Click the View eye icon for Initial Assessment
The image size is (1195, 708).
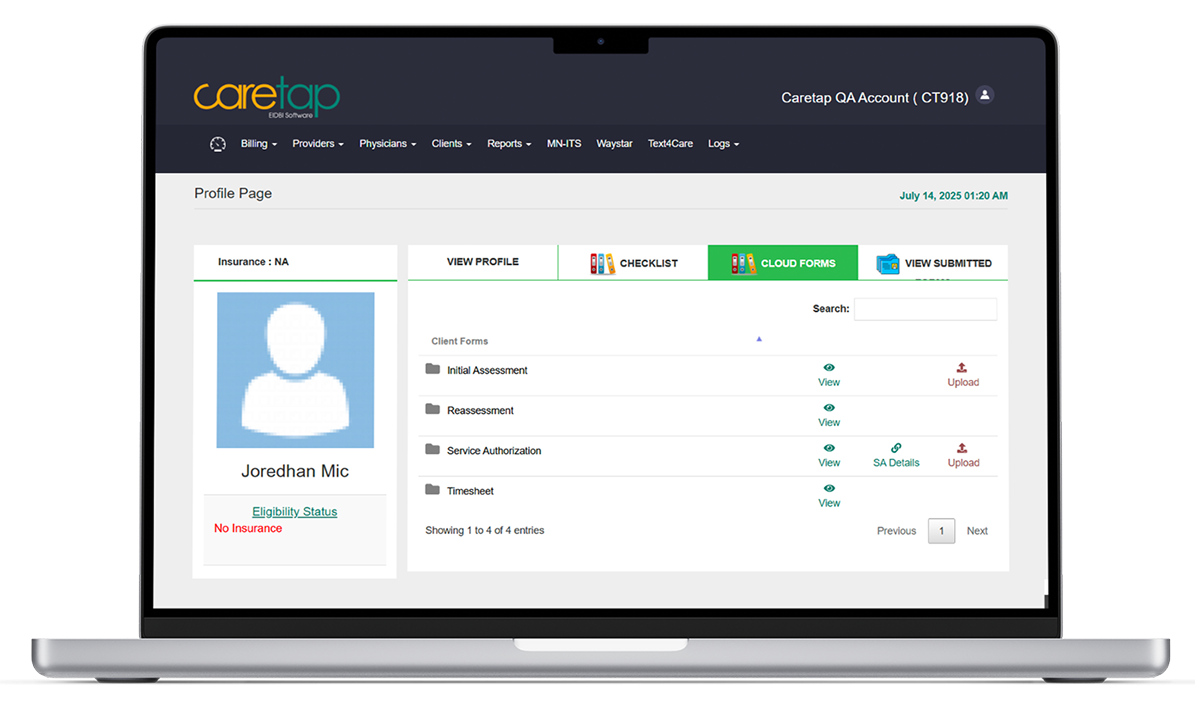[x=829, y=369]
